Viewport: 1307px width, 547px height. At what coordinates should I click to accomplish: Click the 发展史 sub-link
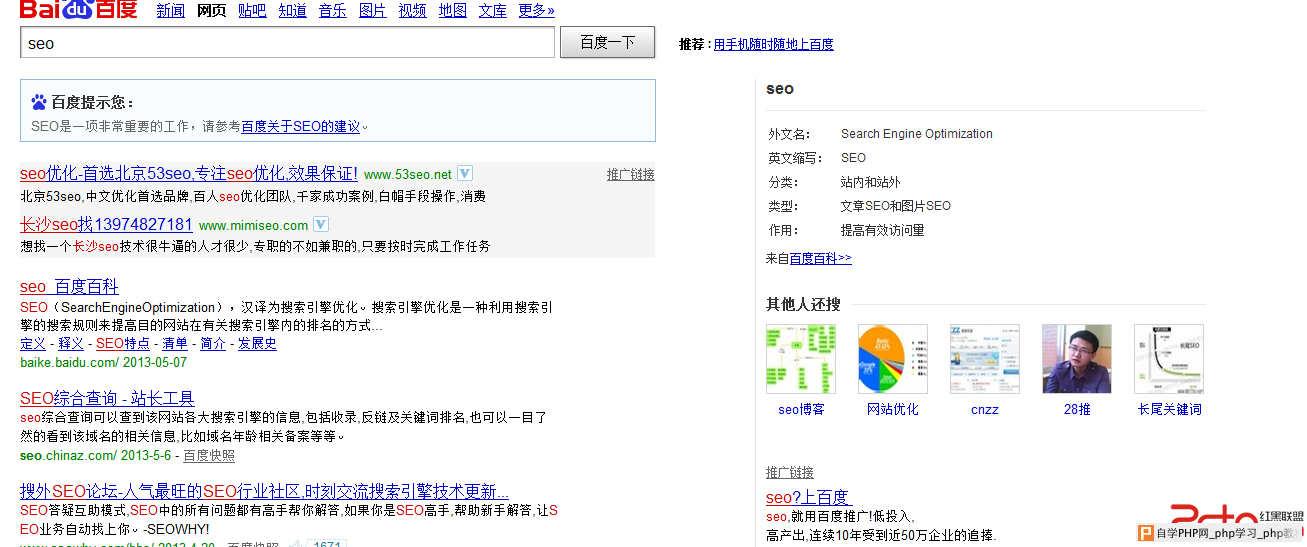(257, 343)
